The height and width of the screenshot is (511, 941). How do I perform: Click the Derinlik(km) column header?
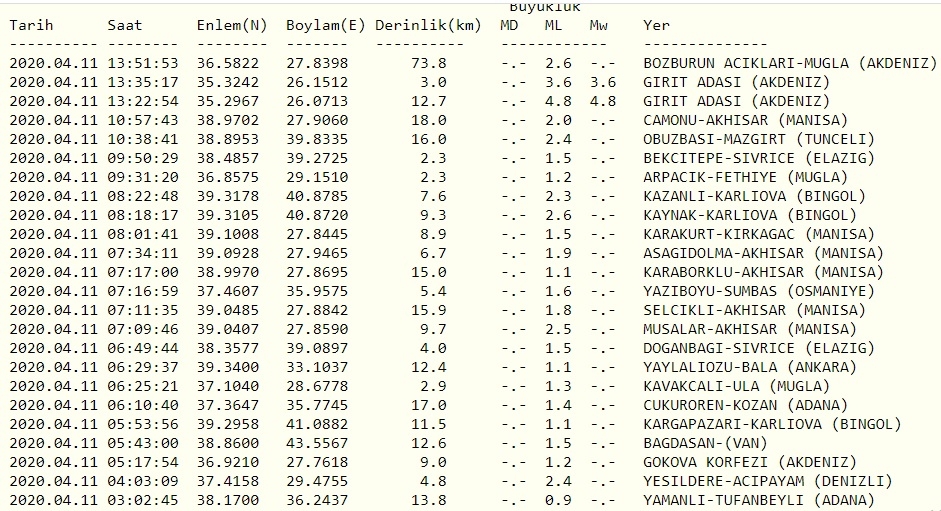pyautogui.click(x=427, y=25)
